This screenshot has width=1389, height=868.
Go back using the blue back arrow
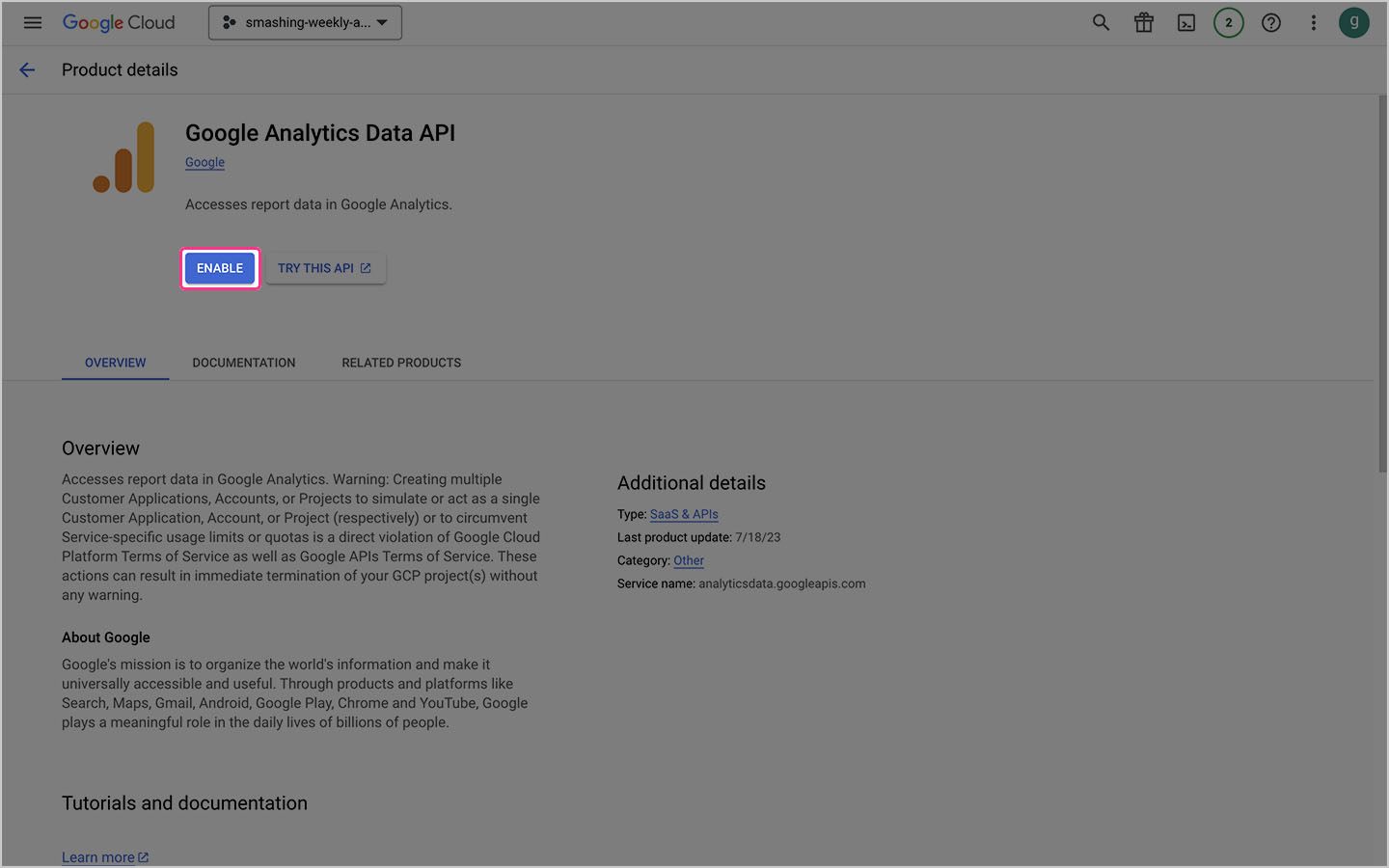click(x=27, y=69)
